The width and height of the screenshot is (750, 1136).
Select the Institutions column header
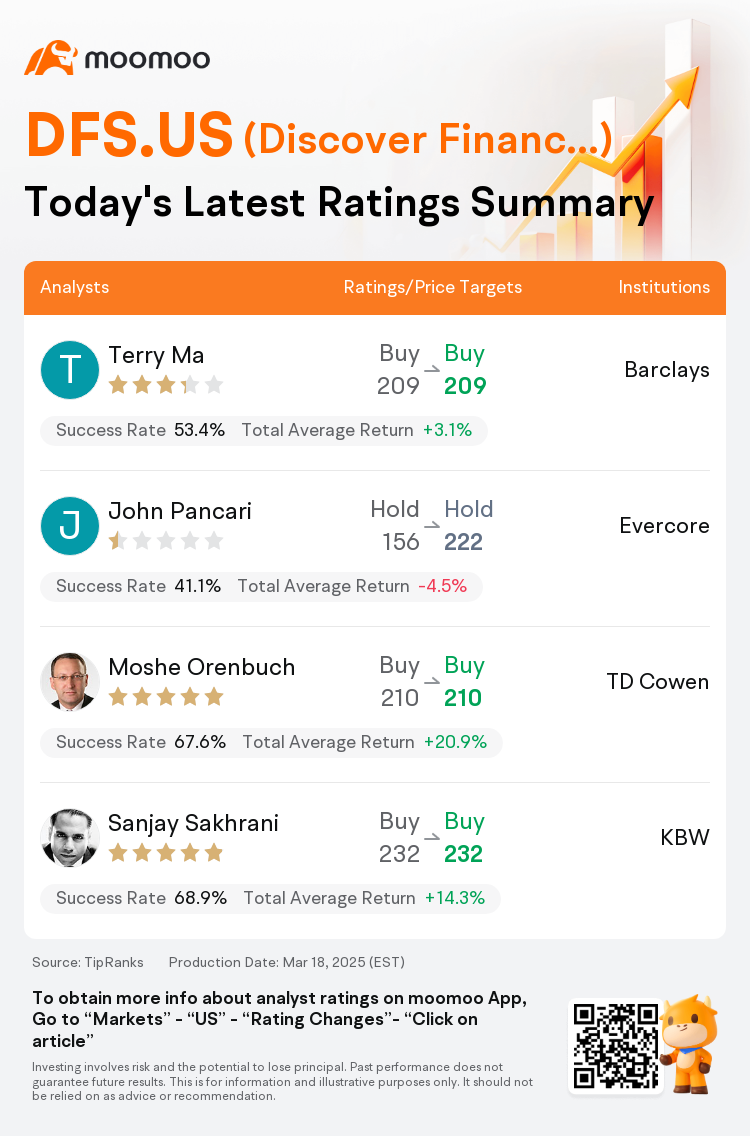pyautogui.click(x=664, y=287)
